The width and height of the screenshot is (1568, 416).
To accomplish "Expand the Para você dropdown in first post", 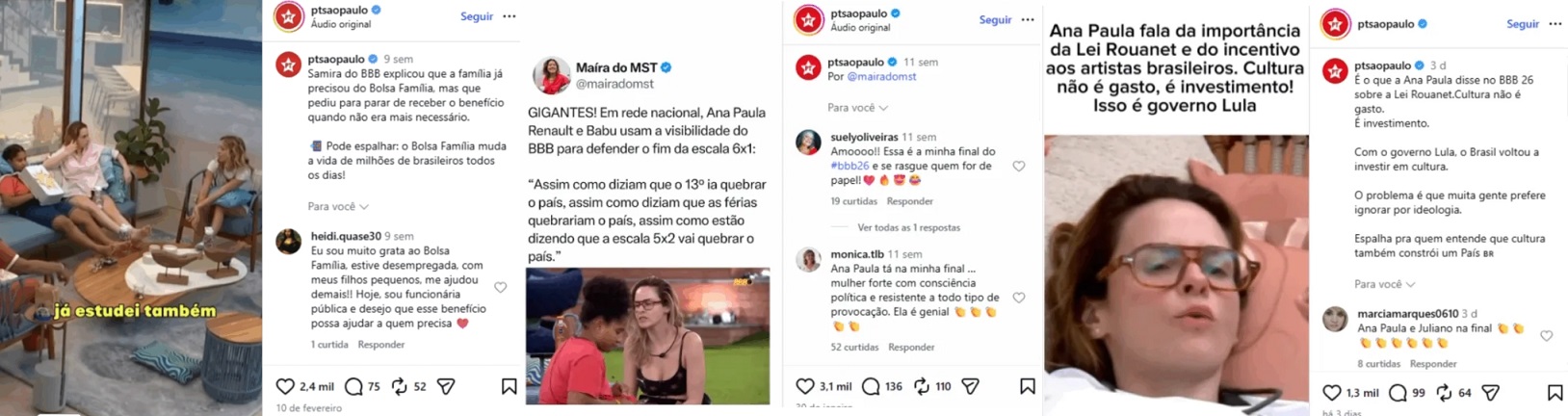I will pyautogui.click(x=338, y=206).
